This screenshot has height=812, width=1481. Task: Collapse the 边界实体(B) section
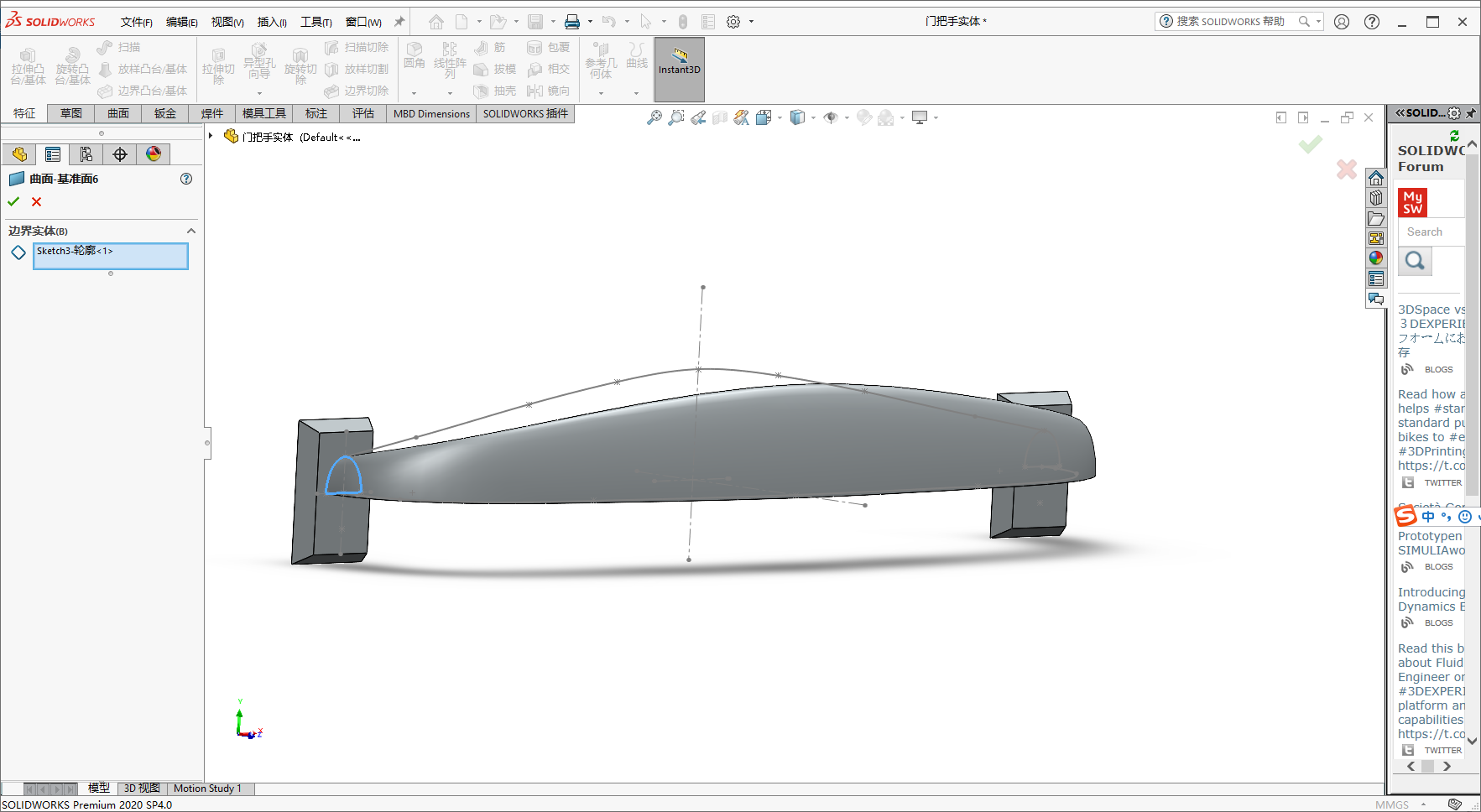(x=190, y=231)
